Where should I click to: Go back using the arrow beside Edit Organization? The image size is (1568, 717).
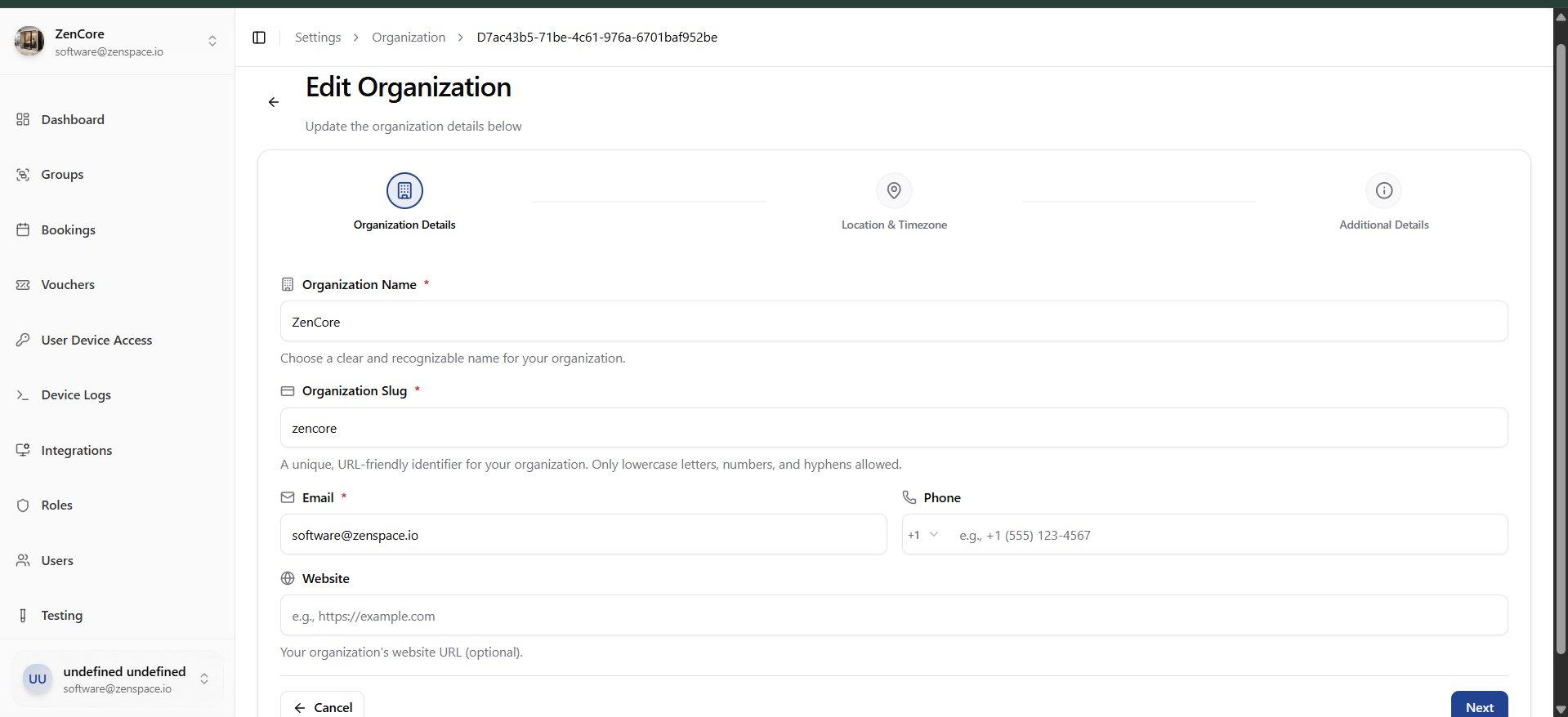[274, 102]
